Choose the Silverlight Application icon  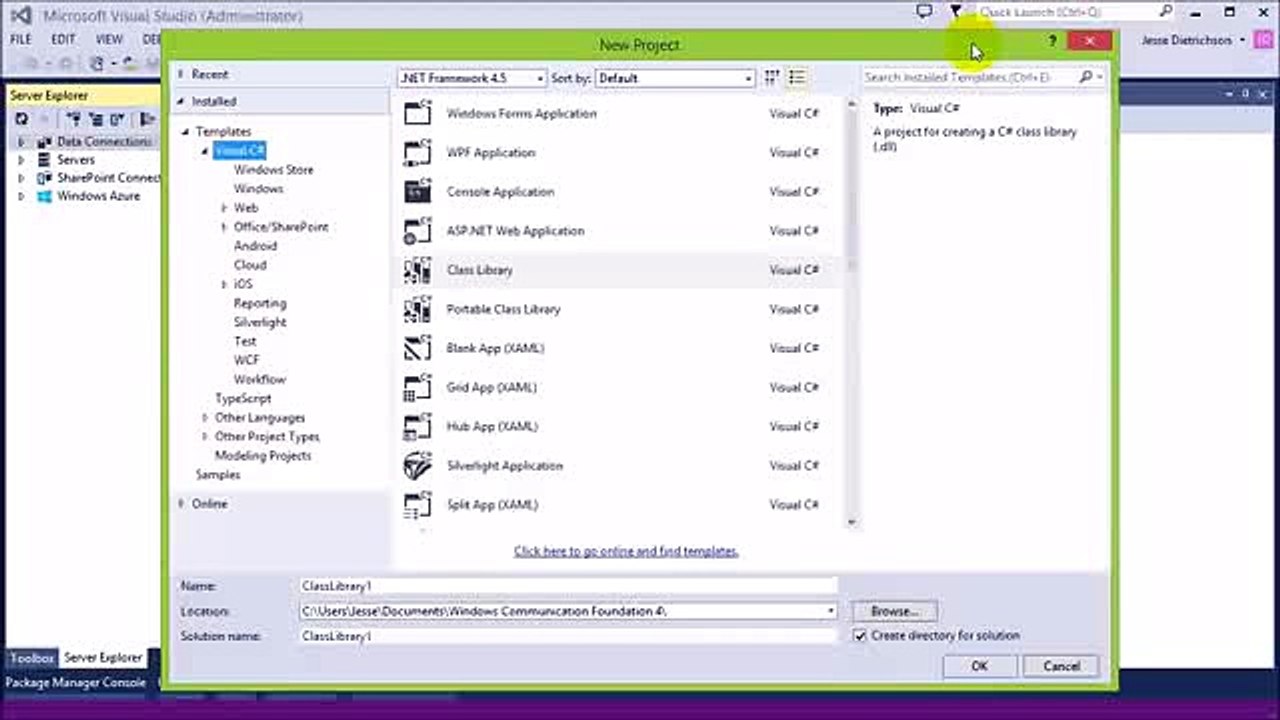(x=417, y=466)
